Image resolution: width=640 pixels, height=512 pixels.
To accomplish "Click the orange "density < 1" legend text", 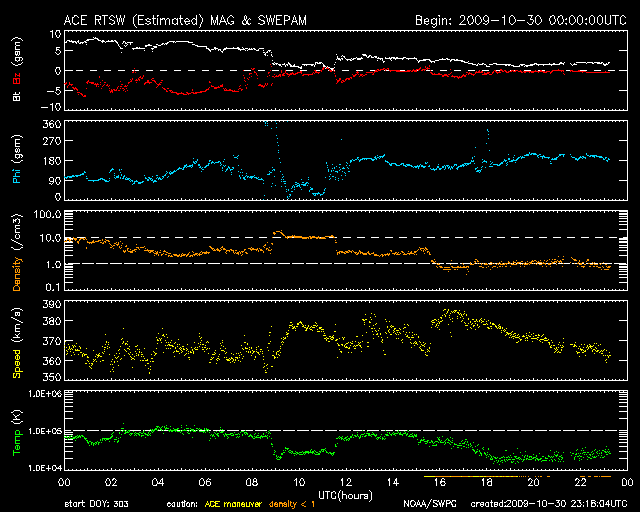I will (x=292, y=504).
